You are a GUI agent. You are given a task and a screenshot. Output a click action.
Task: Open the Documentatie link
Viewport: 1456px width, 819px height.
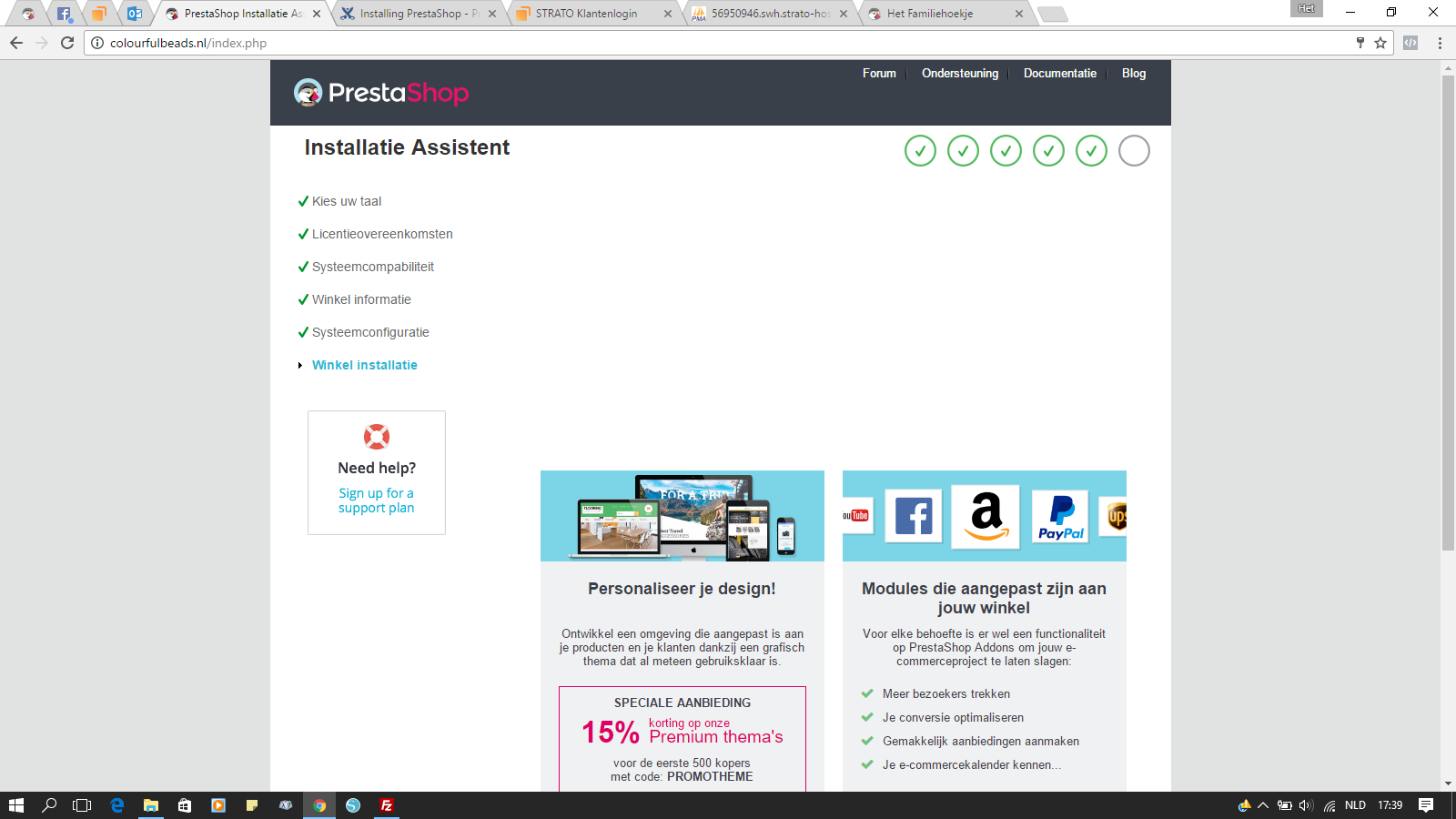click(1060, 74)
